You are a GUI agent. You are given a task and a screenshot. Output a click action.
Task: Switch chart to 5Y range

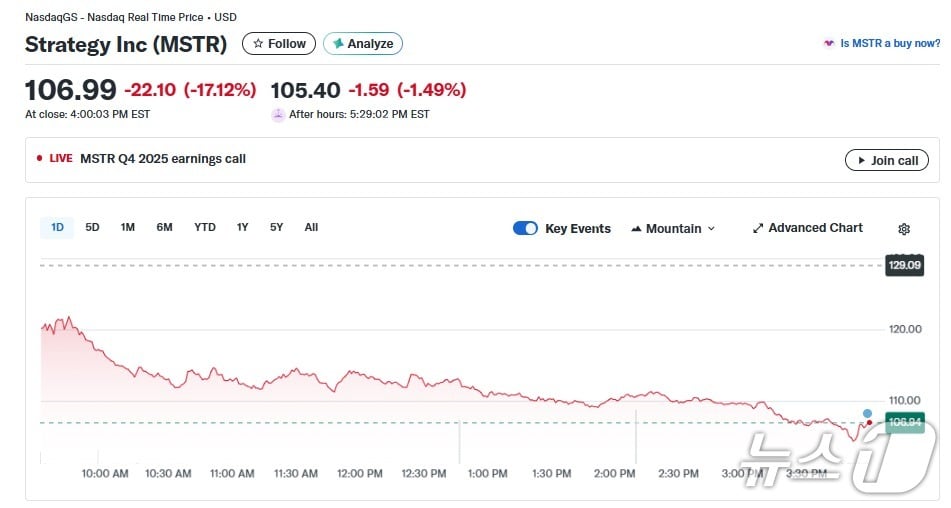[276, 227]
